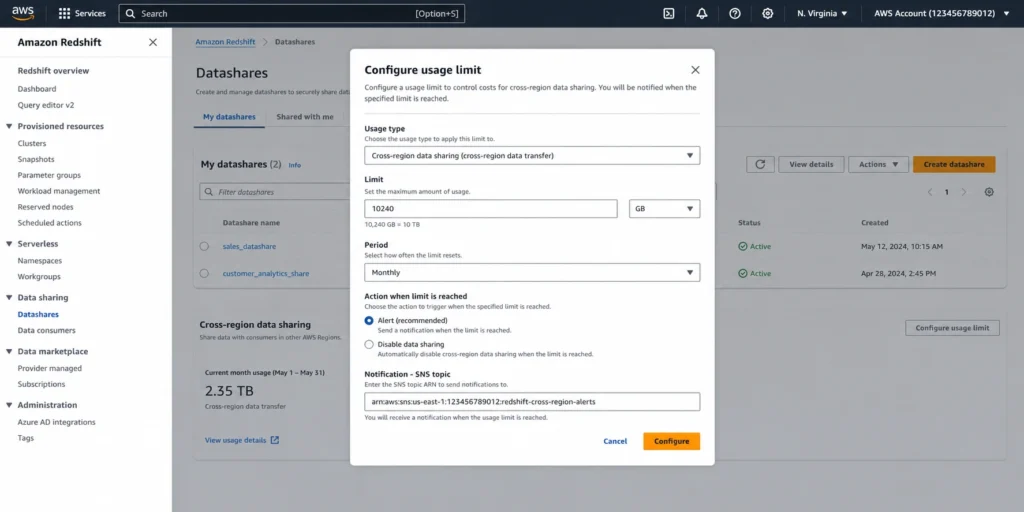
Task: Open the notifications bell
Action: click(x=702, y=14)
